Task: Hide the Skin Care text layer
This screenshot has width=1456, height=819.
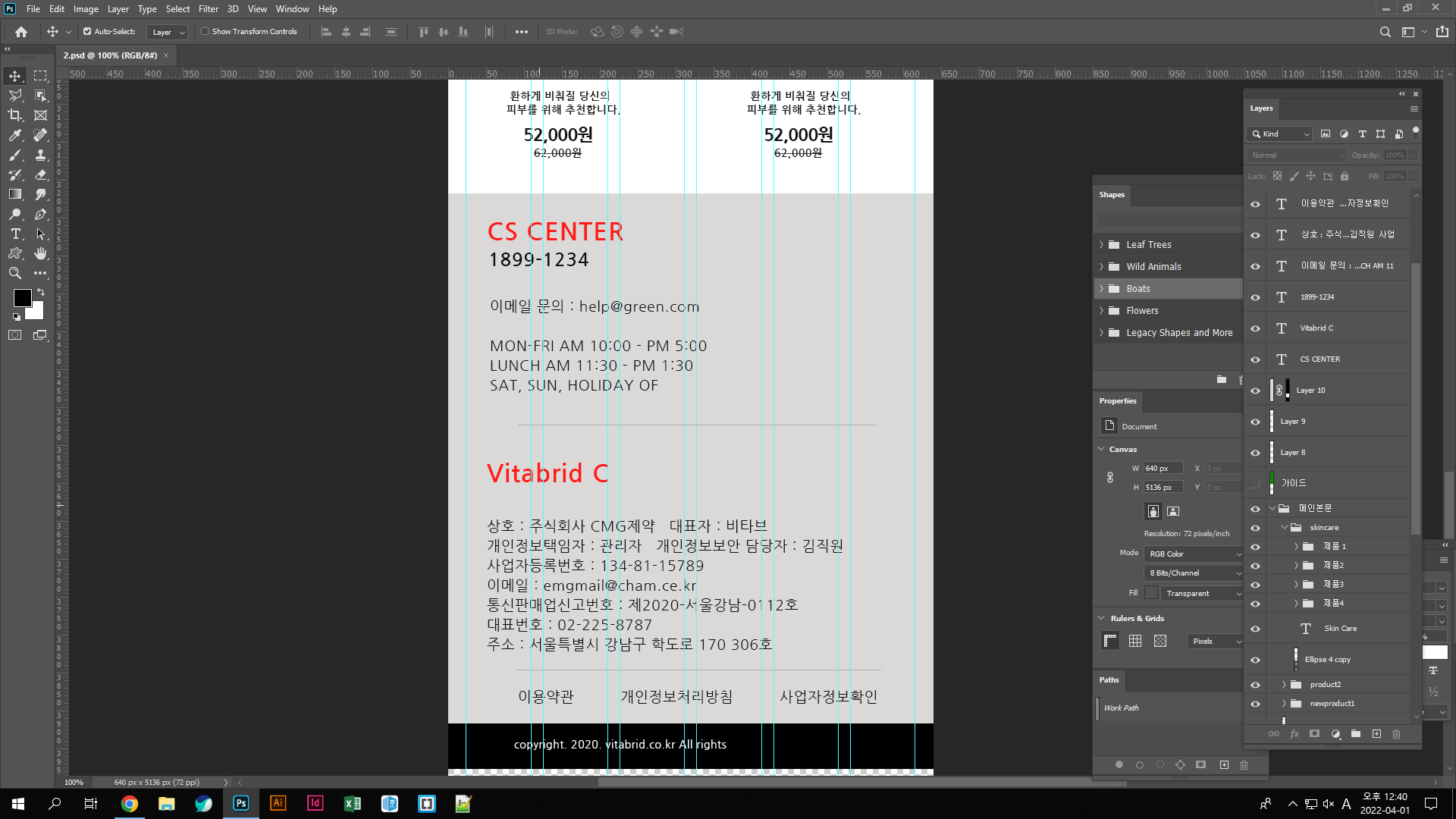Action: (x=1255, y=629)
